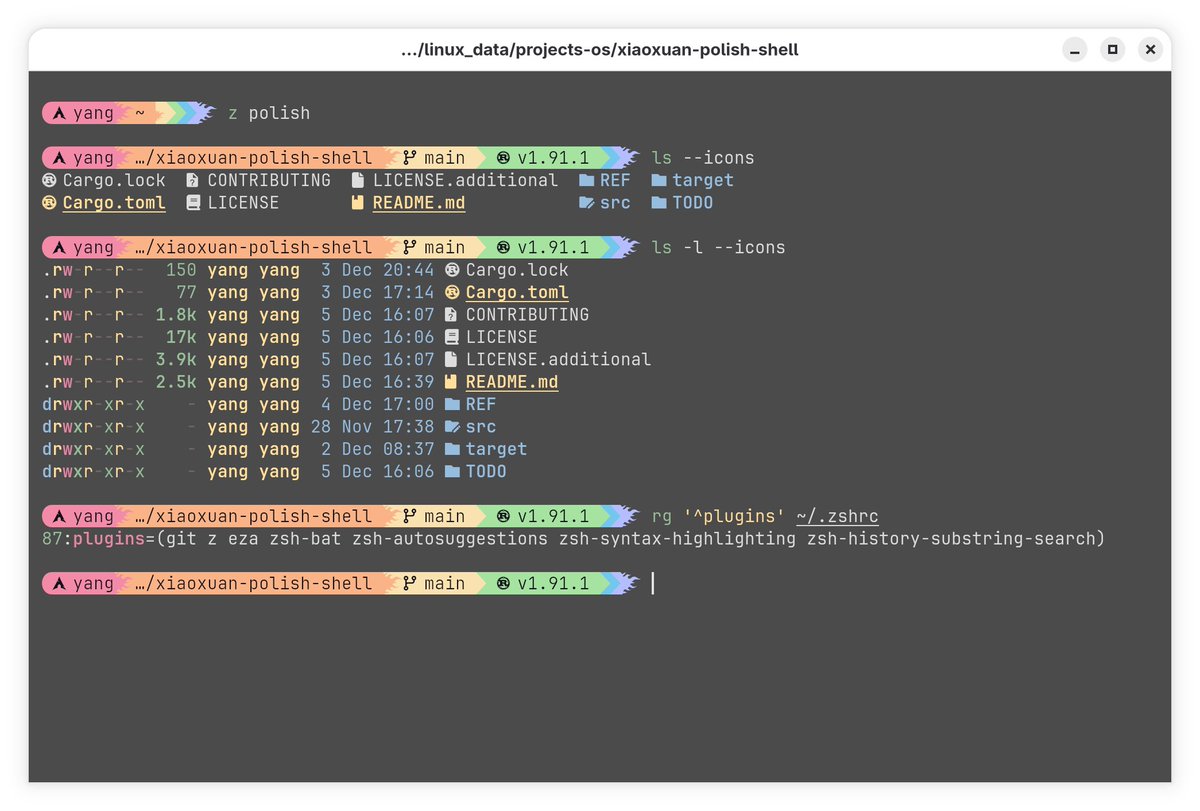
Task: Click line number 87 in the rg output
Action: coord(52,539)
